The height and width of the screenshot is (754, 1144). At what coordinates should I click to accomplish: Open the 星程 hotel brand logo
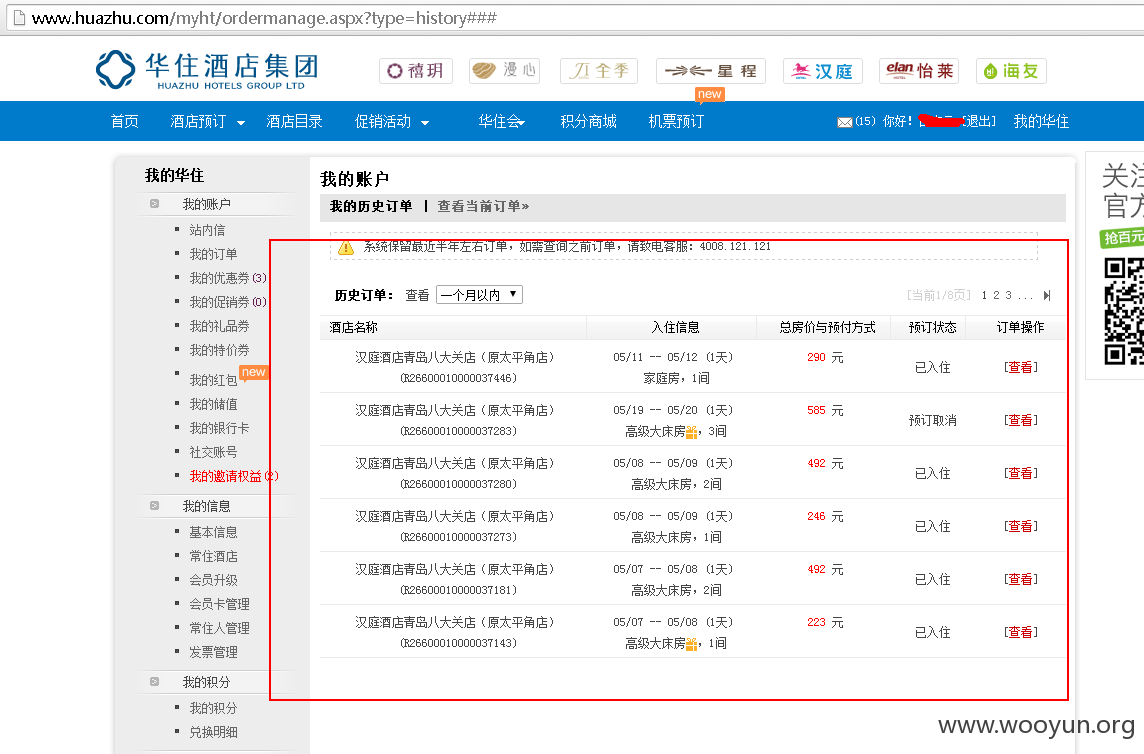(711, 71)
